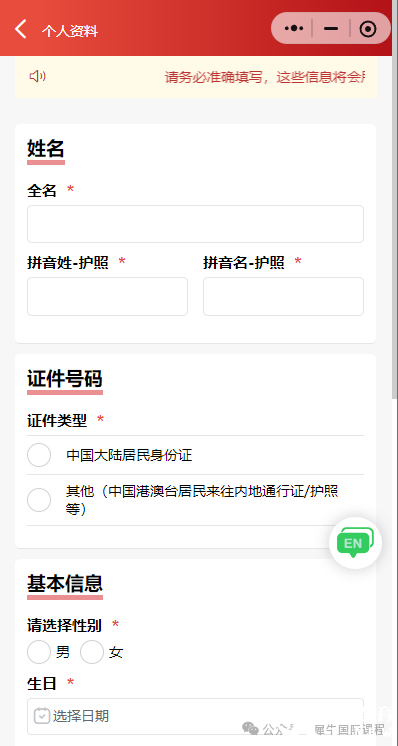Click the scrolling notice text in the banner
This screenshot has width=398, height=746.
pyautogui.click(x=265, y=77)
